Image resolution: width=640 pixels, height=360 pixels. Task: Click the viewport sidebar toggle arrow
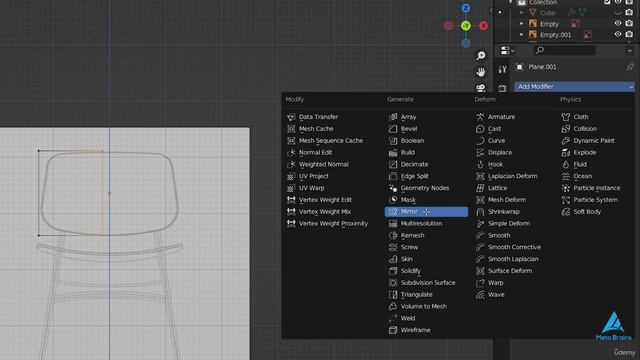491,11
